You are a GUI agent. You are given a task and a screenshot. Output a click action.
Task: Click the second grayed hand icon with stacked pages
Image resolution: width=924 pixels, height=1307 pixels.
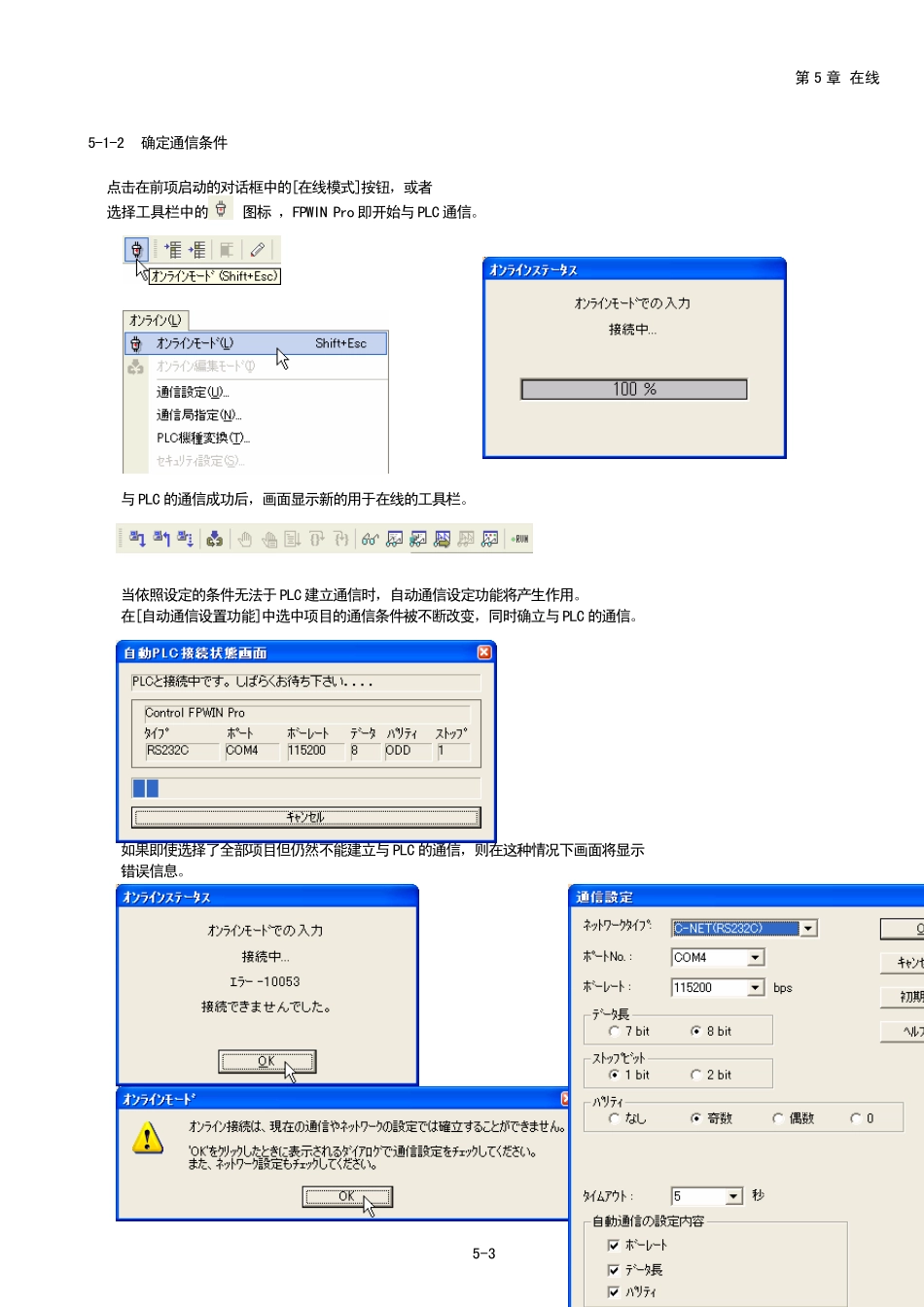pos(269,539)
